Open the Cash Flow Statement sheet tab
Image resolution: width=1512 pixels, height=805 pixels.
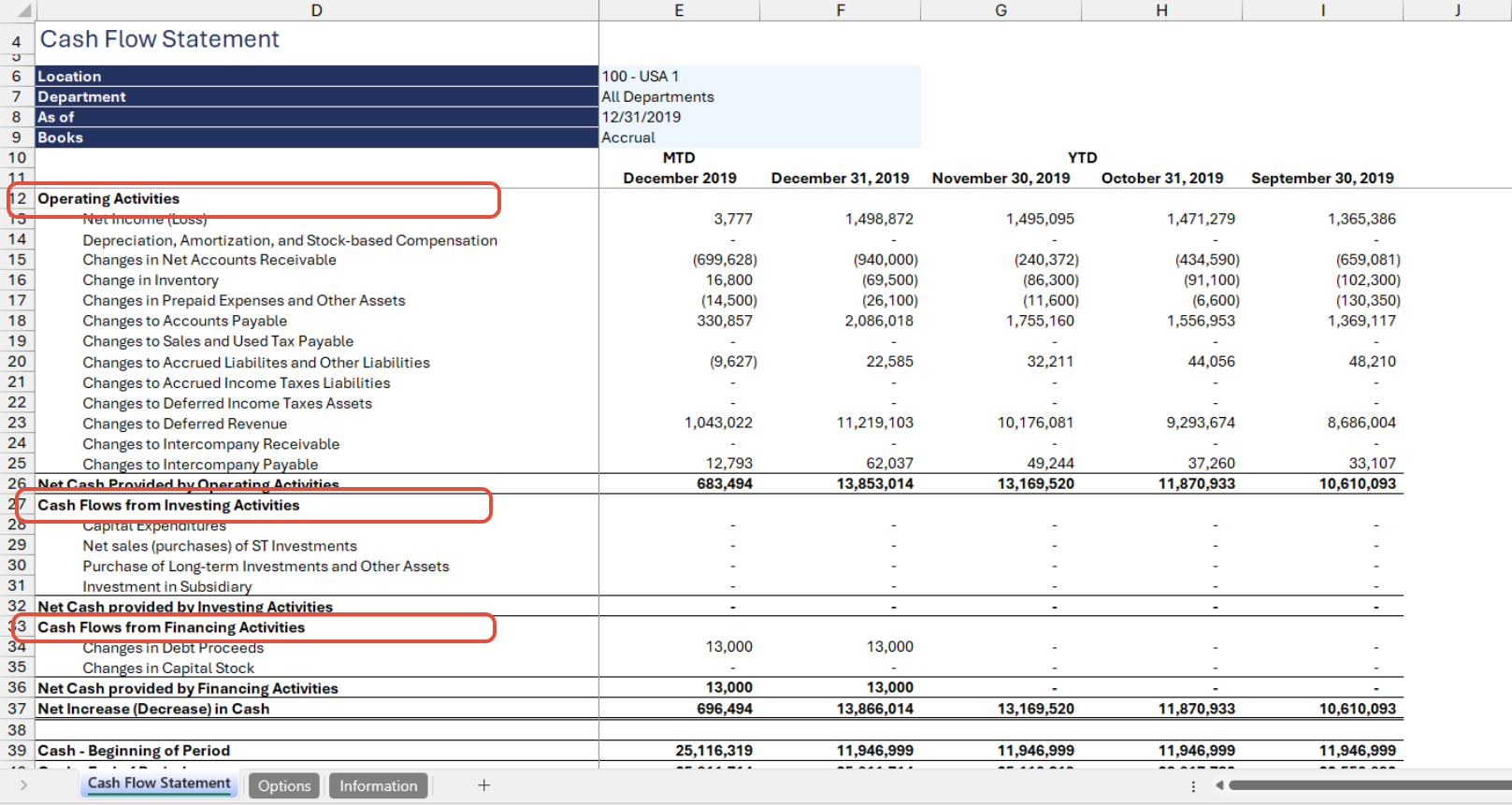pos(159,783)
